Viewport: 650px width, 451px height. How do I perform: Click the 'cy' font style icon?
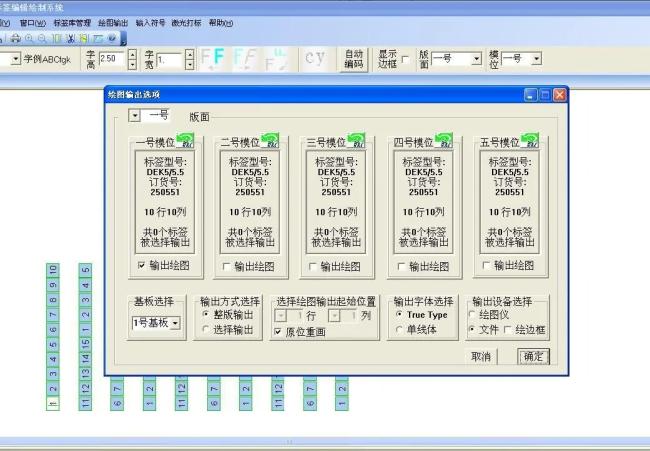316,58
